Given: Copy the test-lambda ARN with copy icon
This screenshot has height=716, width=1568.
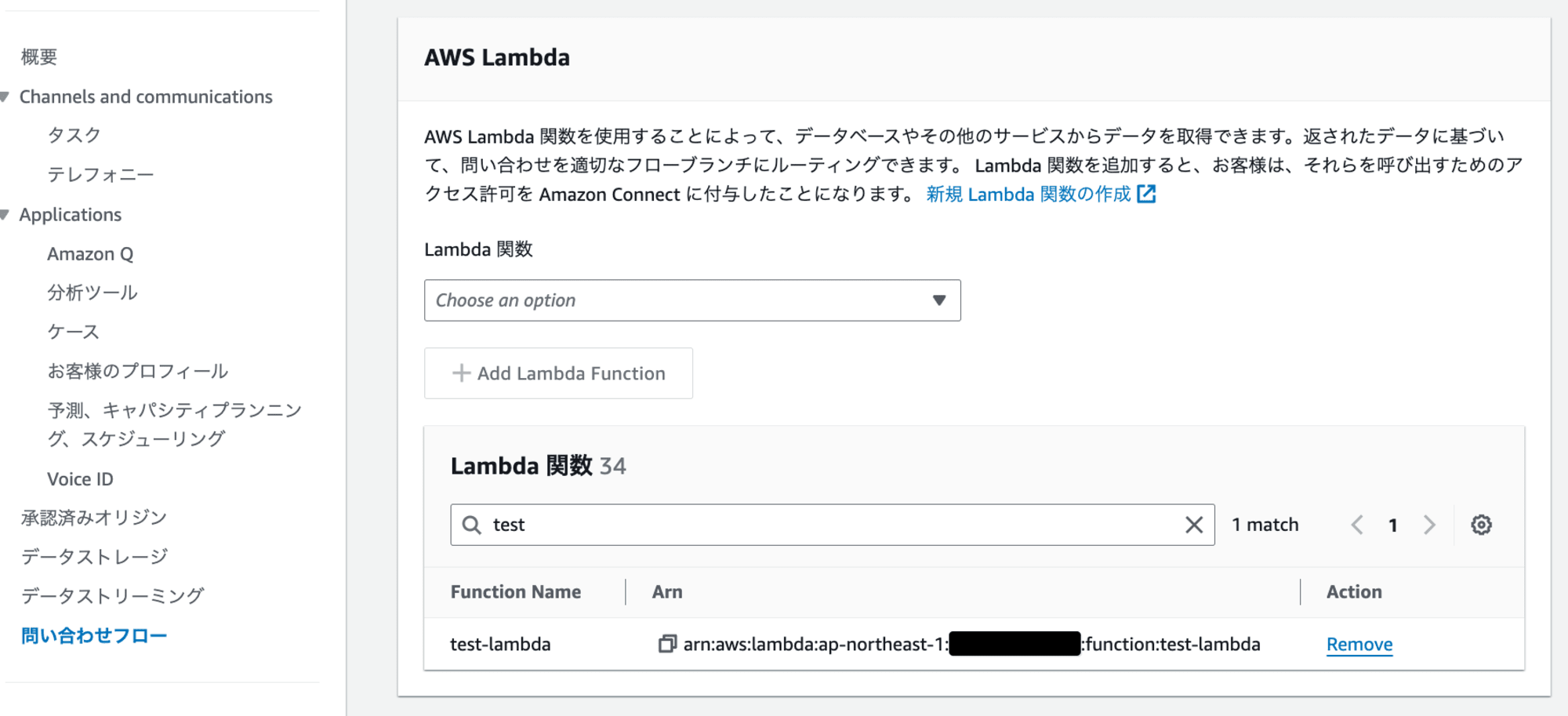Looking at the screenshot, I should [666, 644].
